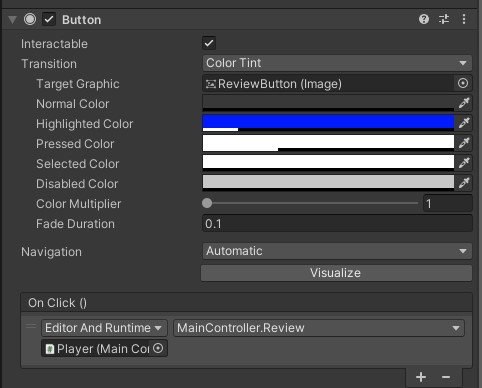482x388 pixels.
Task: Click the Transition property label
Action: point(49,64)
